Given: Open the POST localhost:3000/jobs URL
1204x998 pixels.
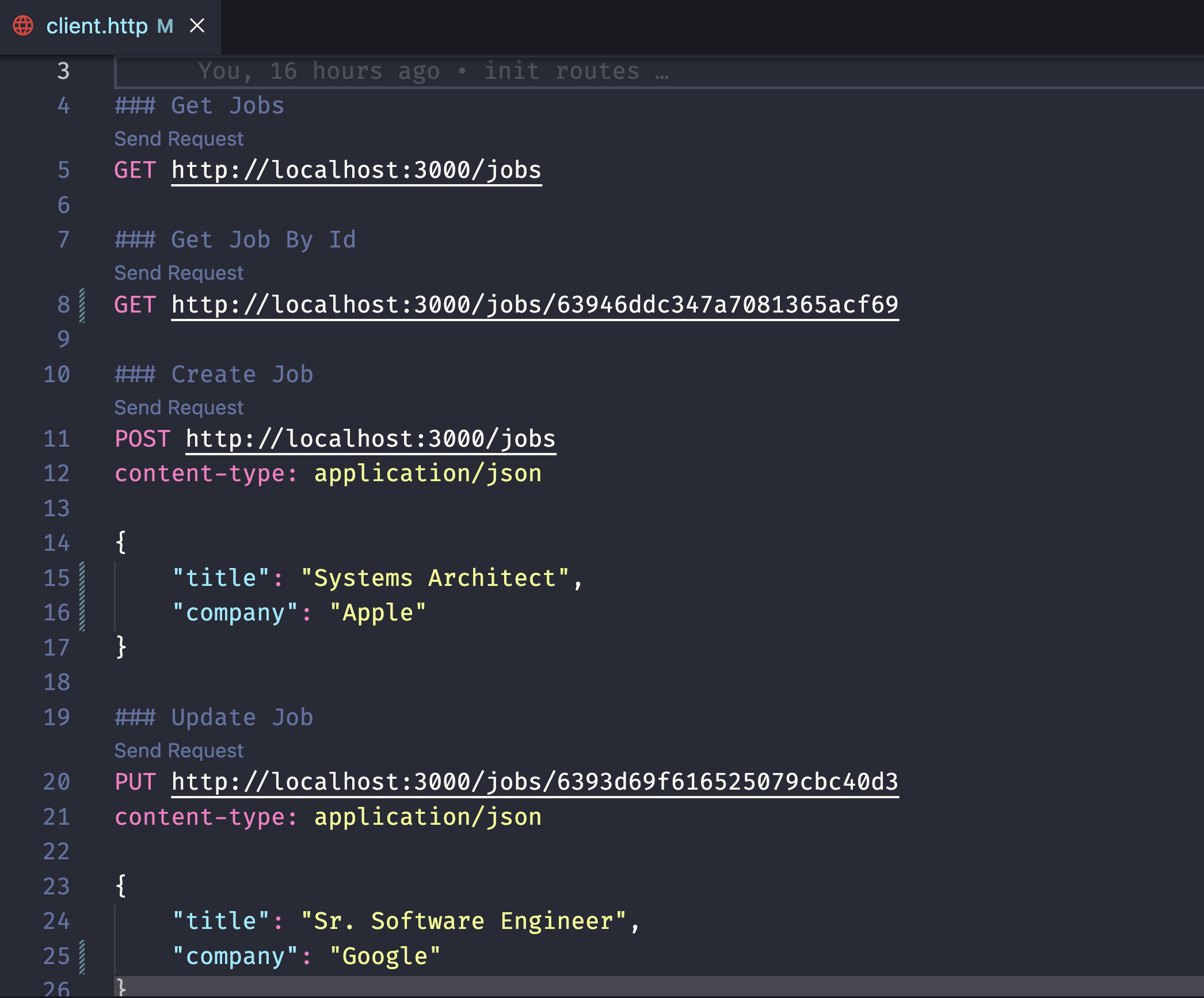Looking at the screenshot, I should 371,439.
